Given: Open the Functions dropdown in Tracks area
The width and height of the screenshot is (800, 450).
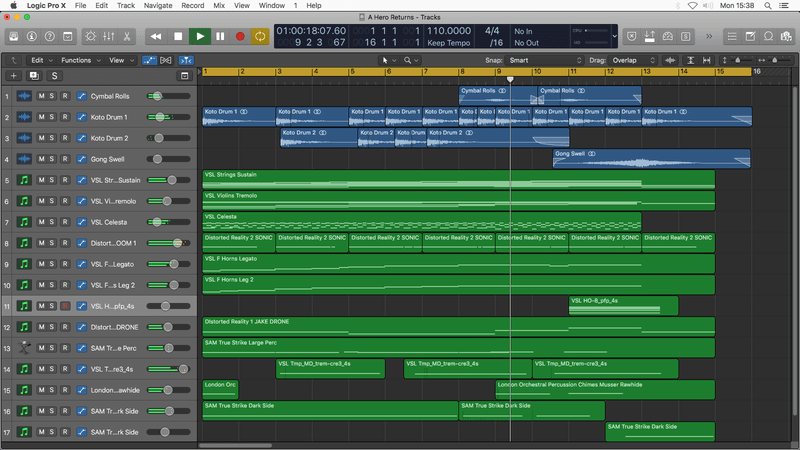Looking at the screenshot, I should coord(81,60).
